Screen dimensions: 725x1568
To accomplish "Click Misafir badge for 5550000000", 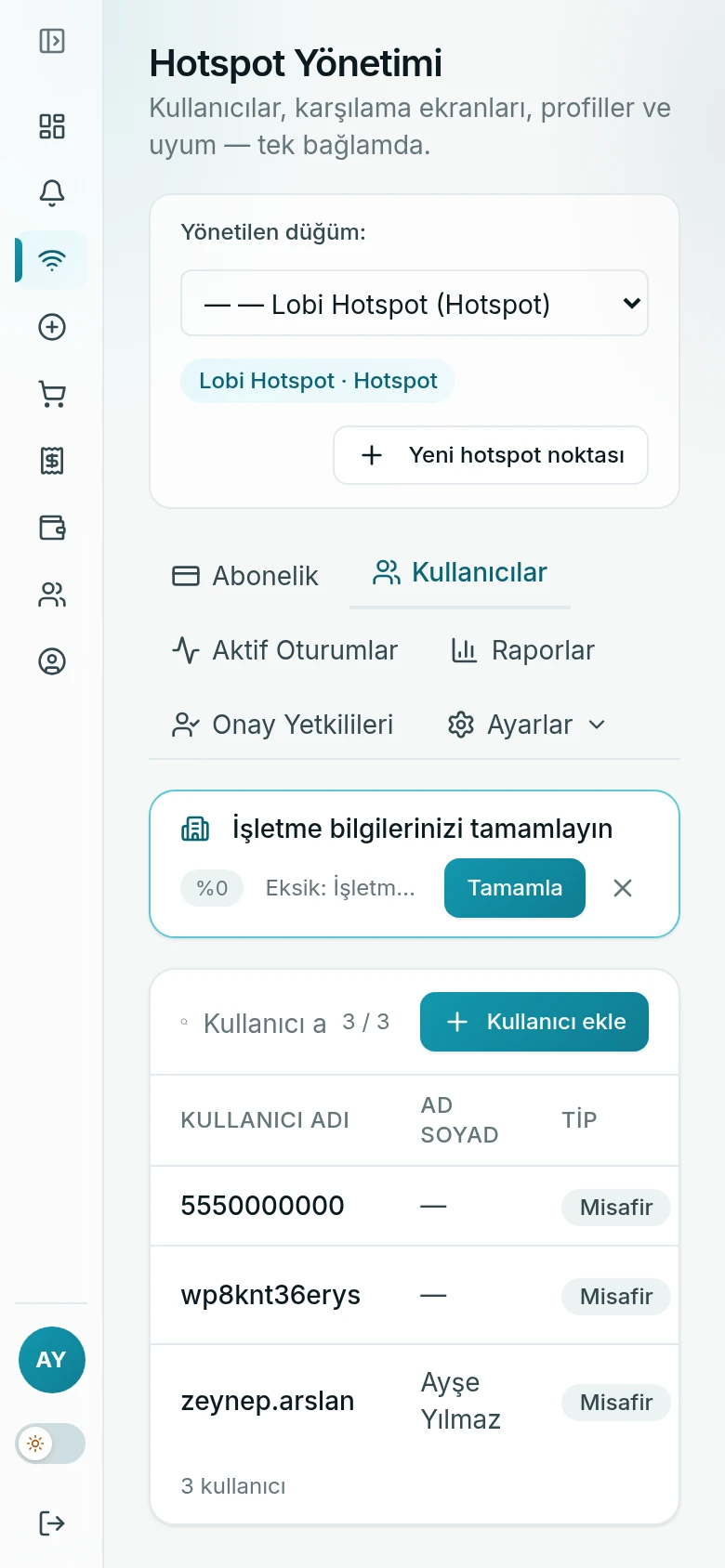I will pyautogui.click(x=616, y=1207).
